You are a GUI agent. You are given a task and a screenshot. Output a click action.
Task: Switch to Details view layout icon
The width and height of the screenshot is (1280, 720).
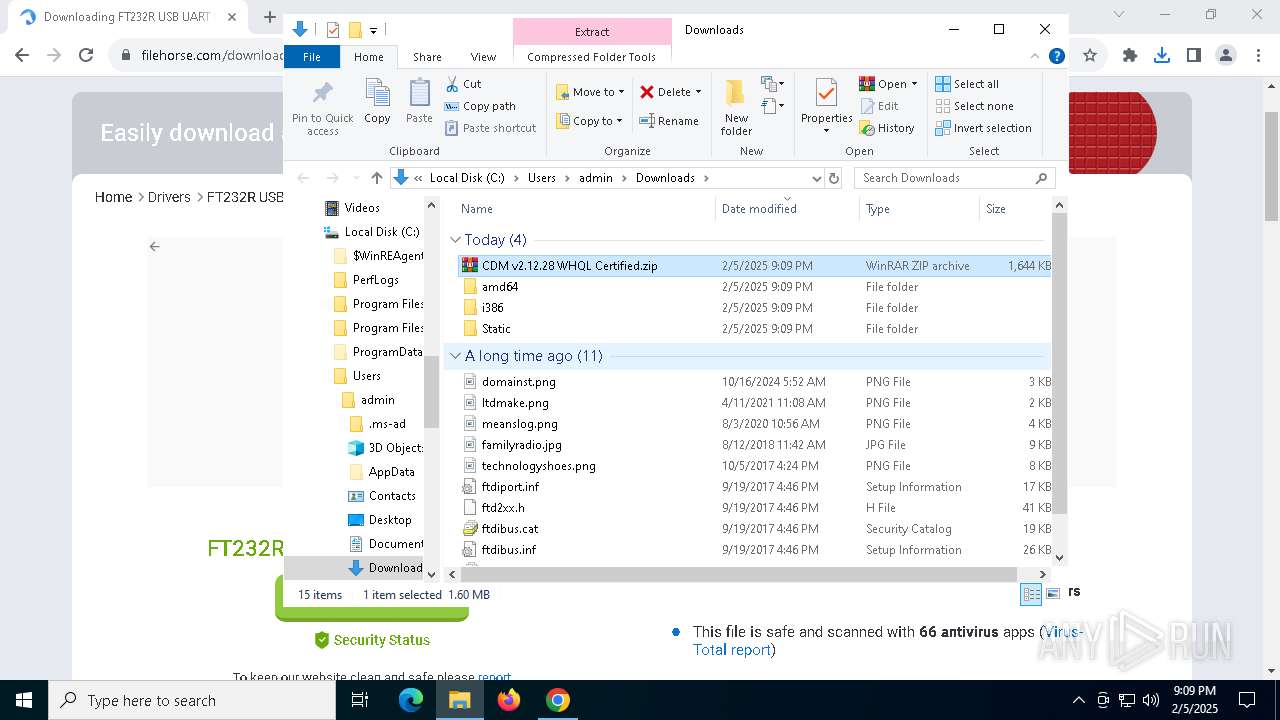pos(1030,595)
